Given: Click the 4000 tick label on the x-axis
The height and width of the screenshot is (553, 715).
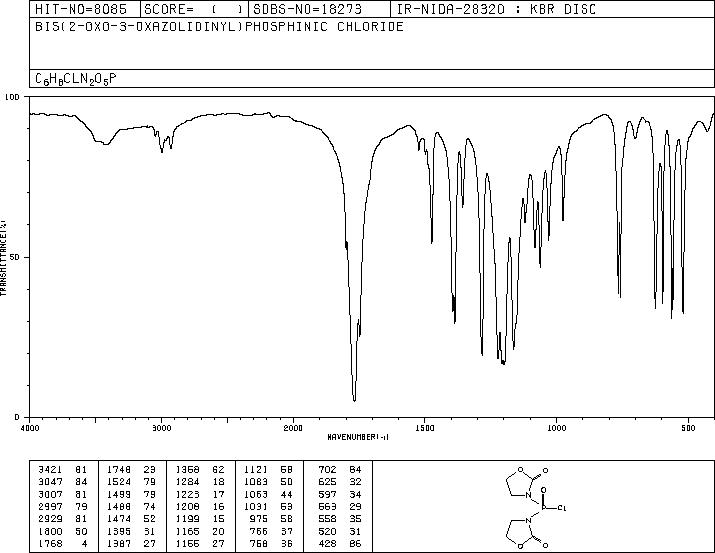Looking at the screenshot, I should [30, 428].
